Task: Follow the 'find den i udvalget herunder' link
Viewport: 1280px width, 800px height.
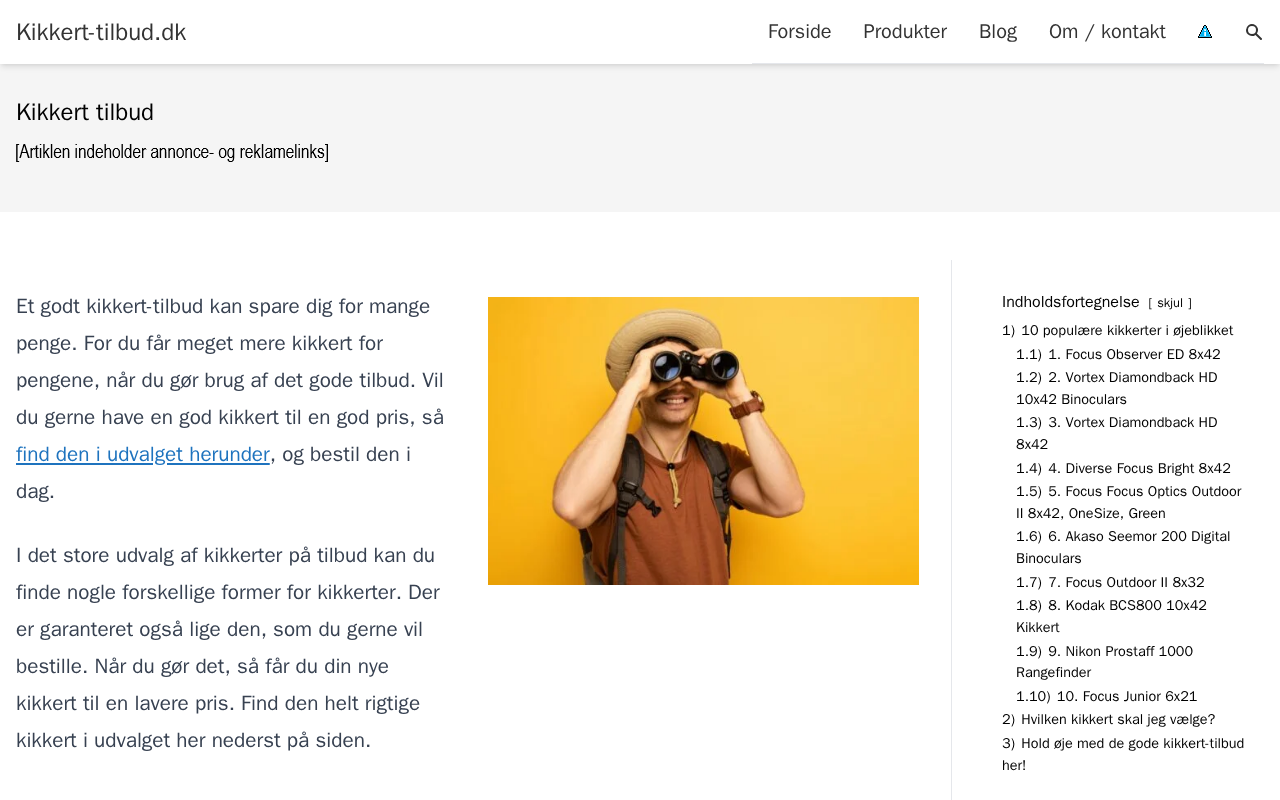Action: click(x=143, y=454)
